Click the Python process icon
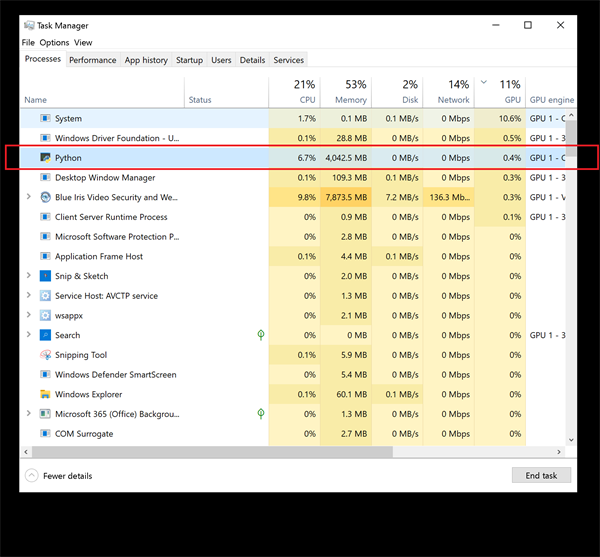The width and height of the screenshot is (600, 557). coord(45,158)
